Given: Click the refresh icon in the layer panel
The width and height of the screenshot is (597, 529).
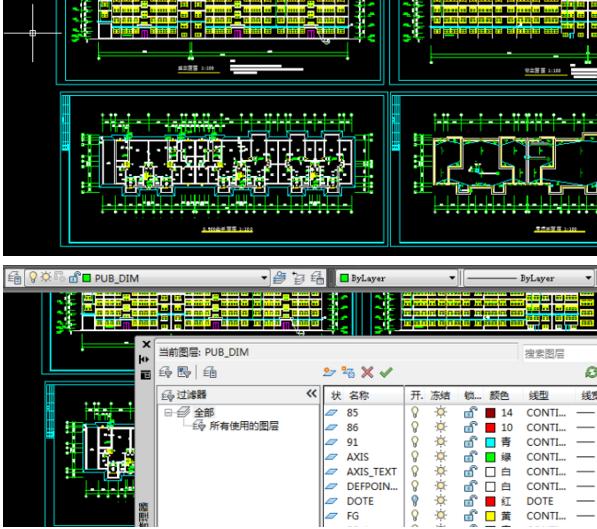Looking at the screenshot, I should point(591,372).
